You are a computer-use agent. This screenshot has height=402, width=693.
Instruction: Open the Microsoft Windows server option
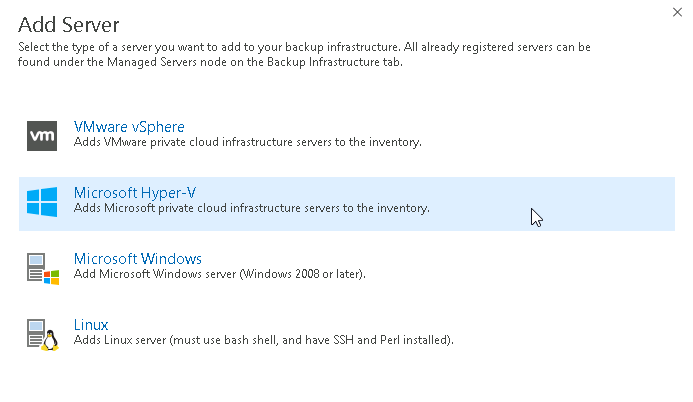138,259
